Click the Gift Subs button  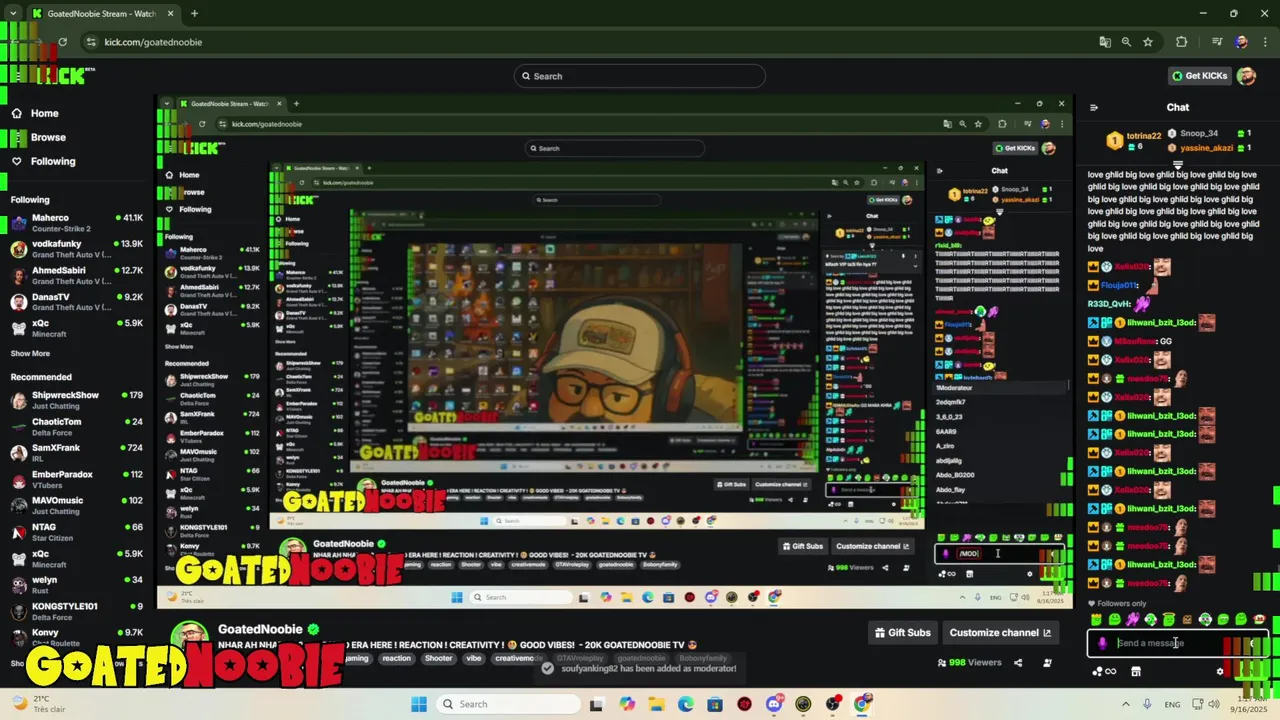pyautogui.click(x=903, y=632)
